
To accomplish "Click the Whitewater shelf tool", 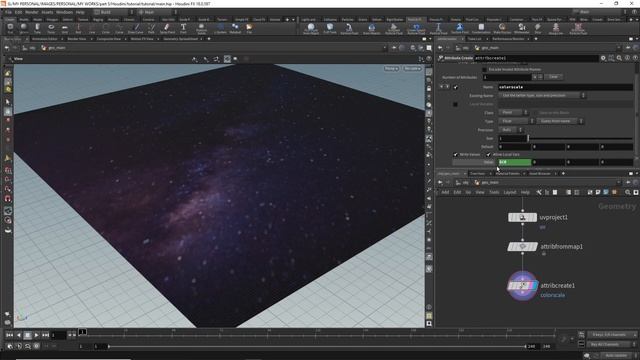I will [x=522, y=28].
